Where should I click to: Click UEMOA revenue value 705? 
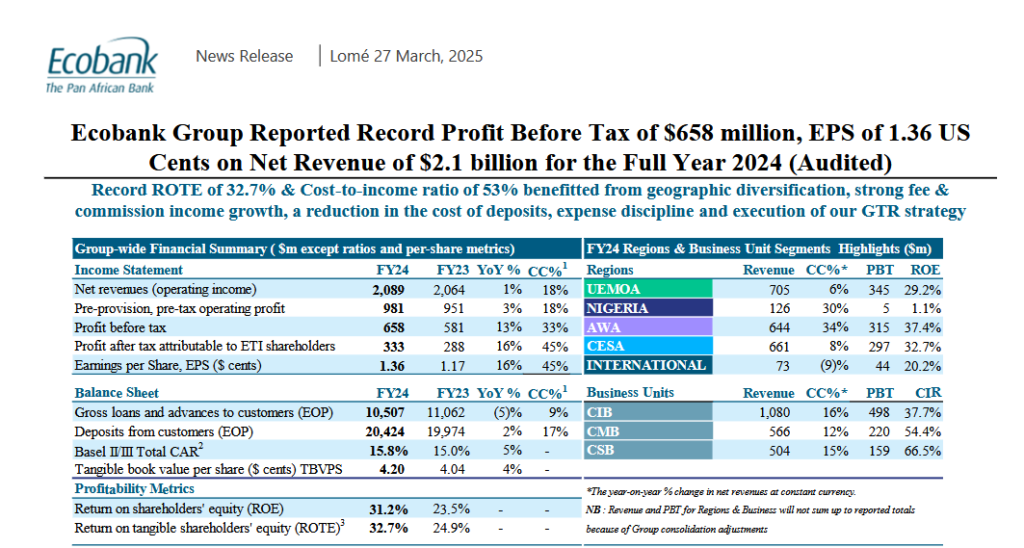pyautogui.click(x=778, y=289)
